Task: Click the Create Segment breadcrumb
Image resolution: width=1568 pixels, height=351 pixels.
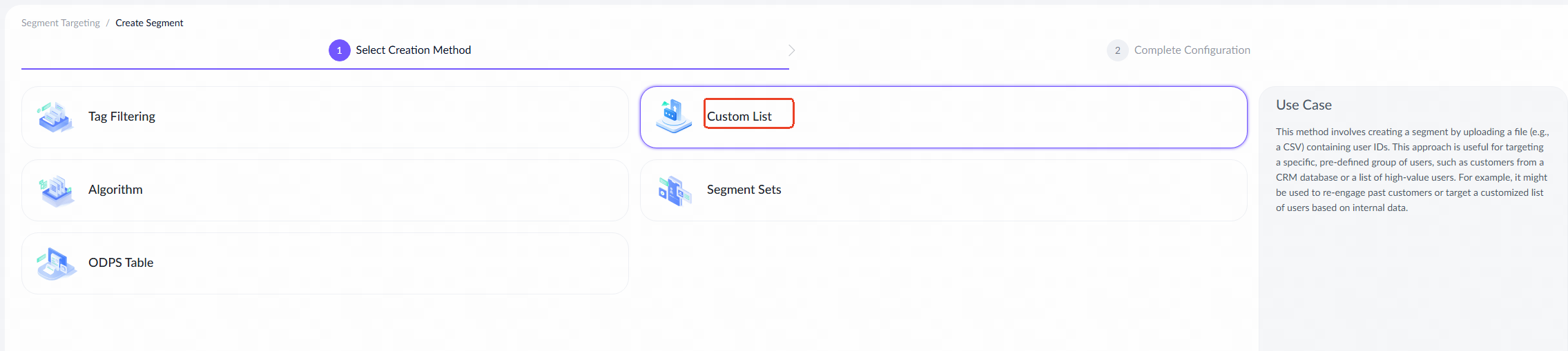Action: [149, 23]
